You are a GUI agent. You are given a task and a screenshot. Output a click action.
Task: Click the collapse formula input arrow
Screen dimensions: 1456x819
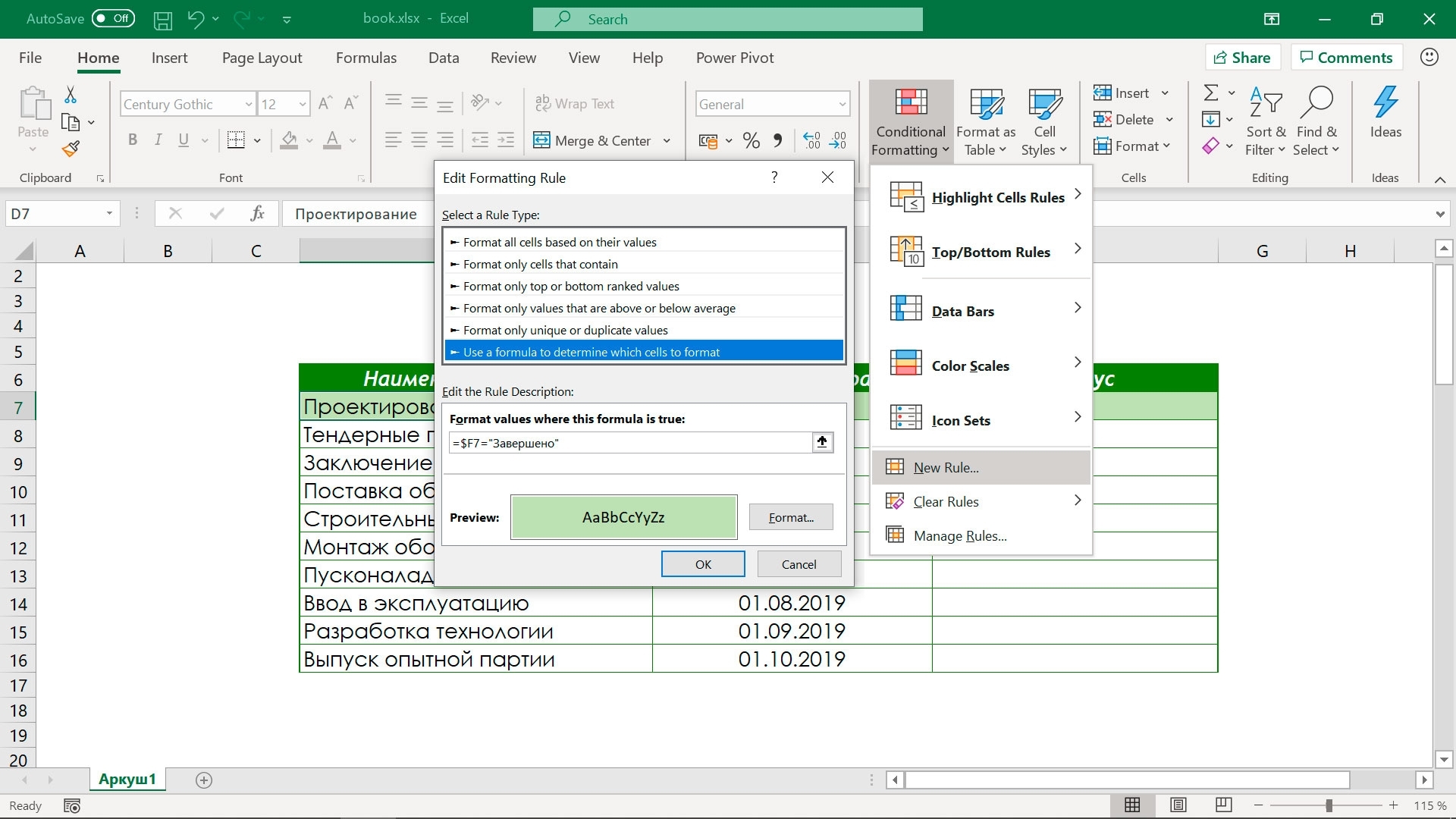point(823,441)
